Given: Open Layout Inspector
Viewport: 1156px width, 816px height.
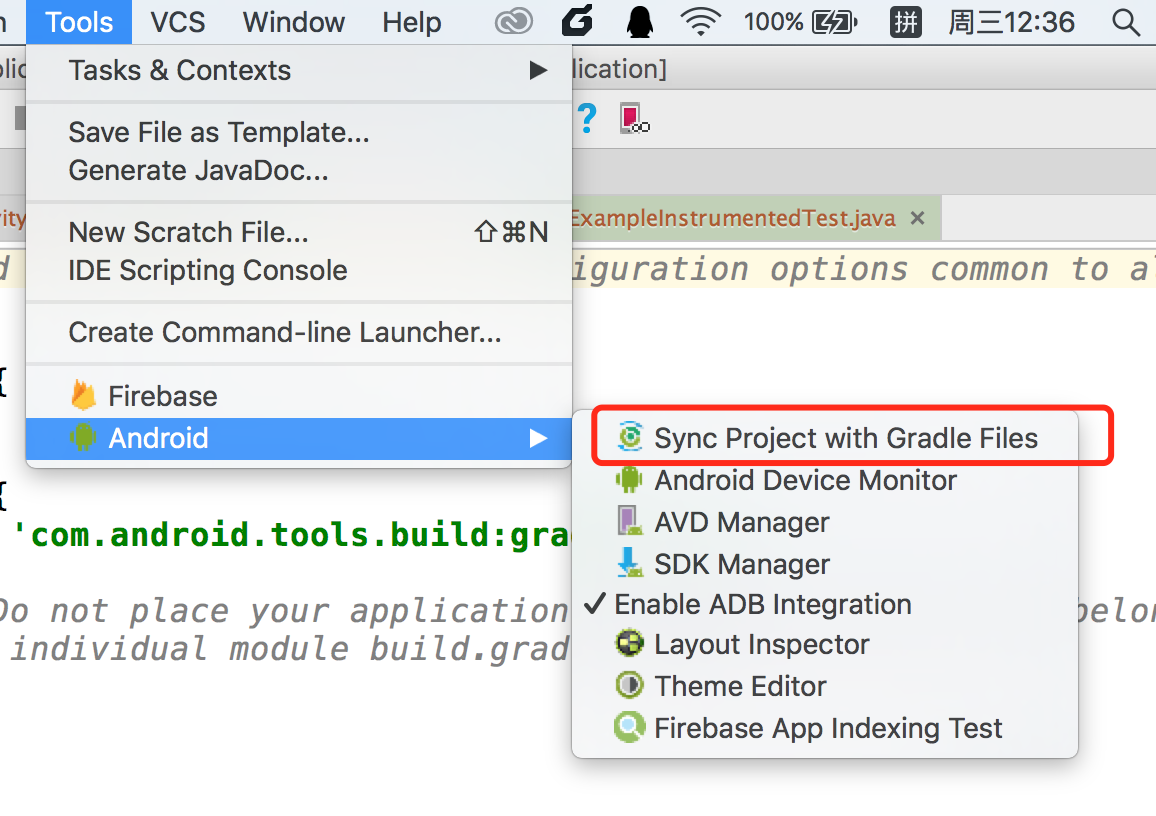Looking at the screenshot, I should click(825, 645).
